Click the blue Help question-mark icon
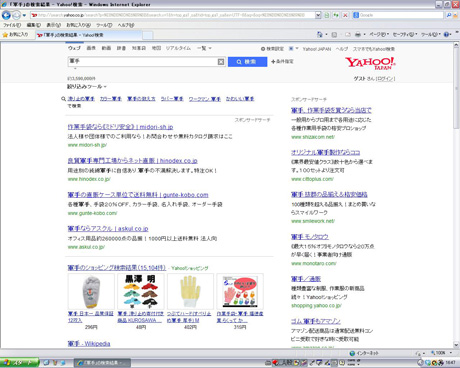The image size is (460, 368). 446,34
